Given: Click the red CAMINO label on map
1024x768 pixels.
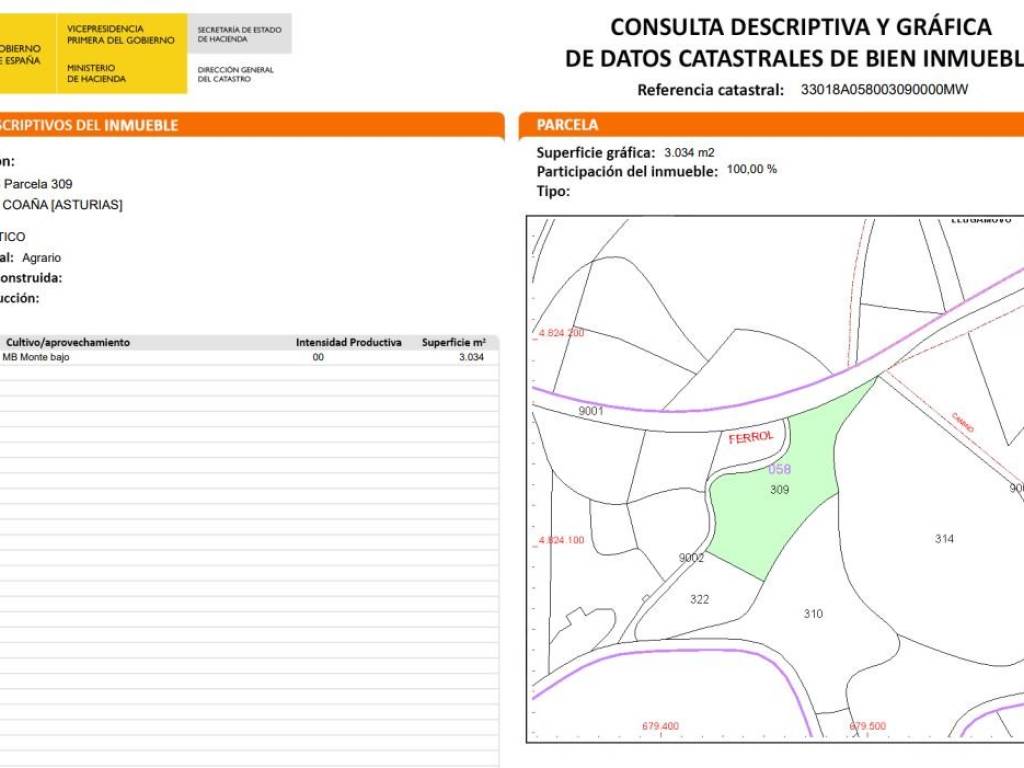Looking at the screenshot, I should coord(963,423).
